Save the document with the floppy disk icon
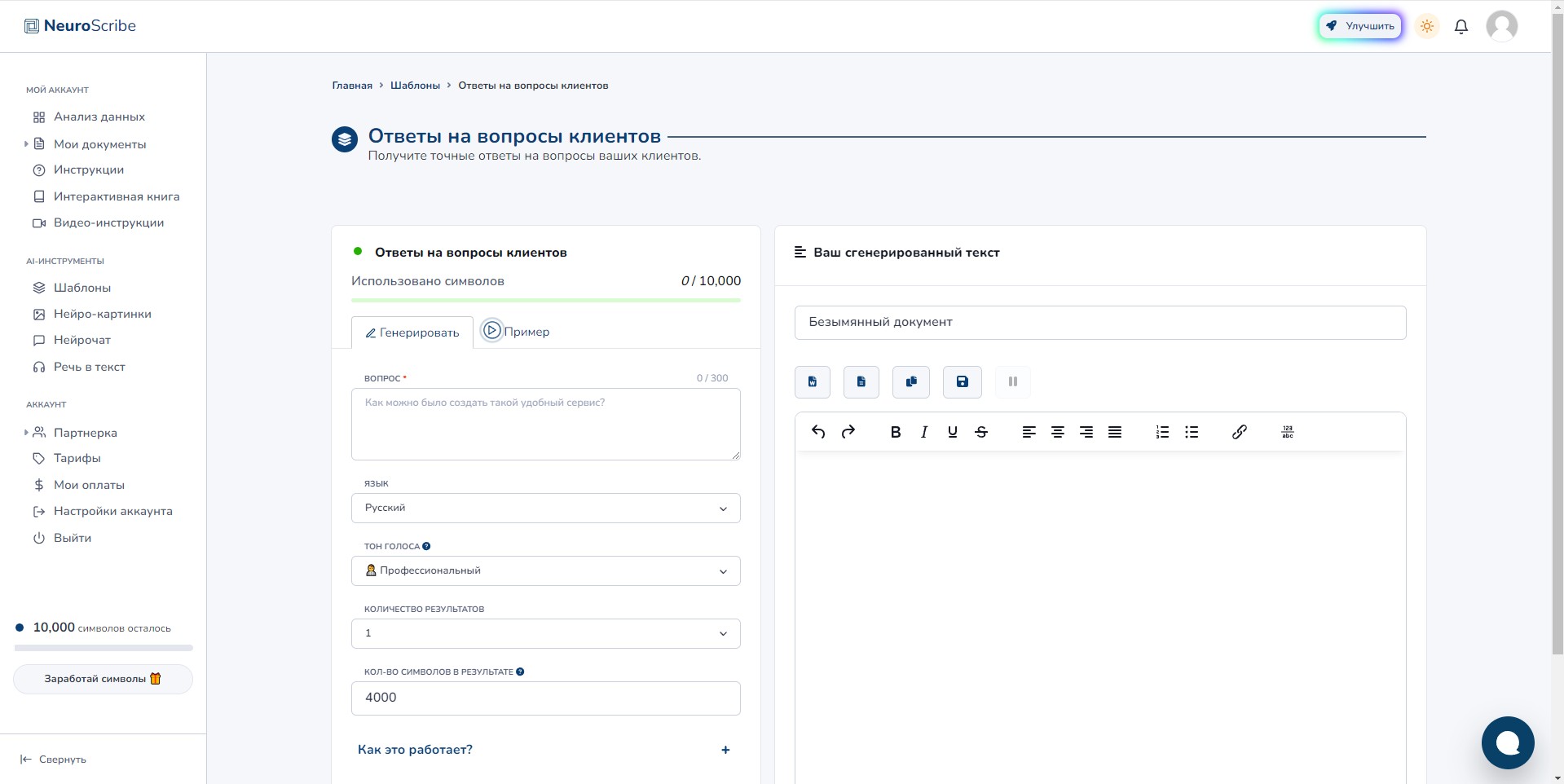1564x784 pixels. click(963, 381)
